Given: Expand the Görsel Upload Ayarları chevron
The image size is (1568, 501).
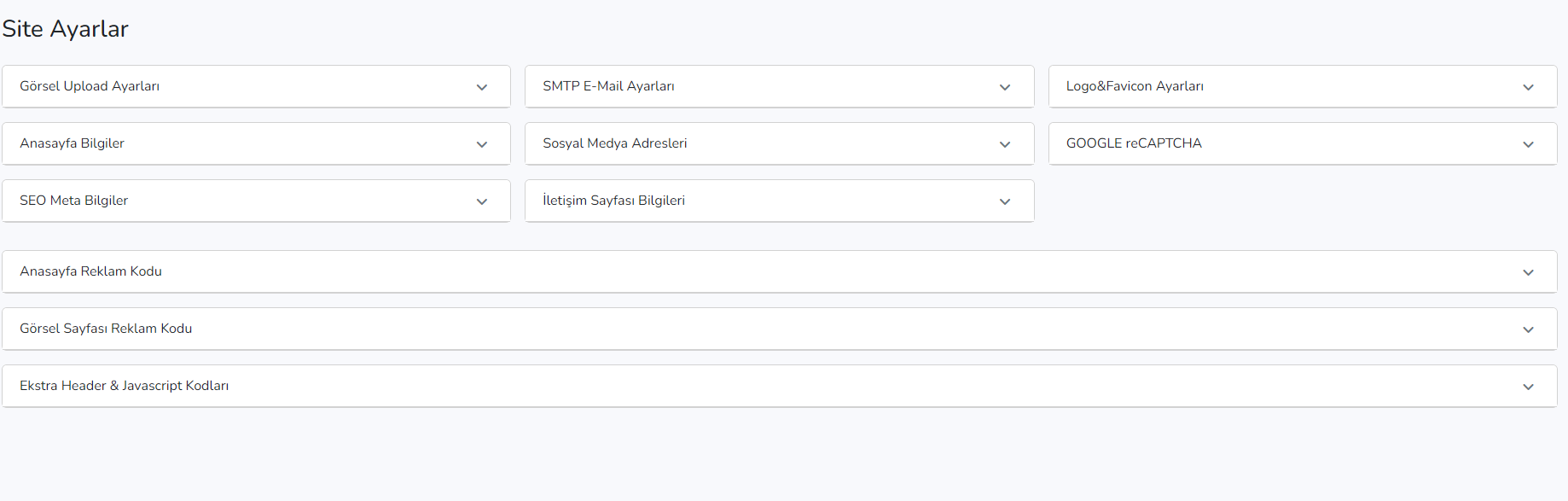Looking at the screenshot, I should click(482, 87).
